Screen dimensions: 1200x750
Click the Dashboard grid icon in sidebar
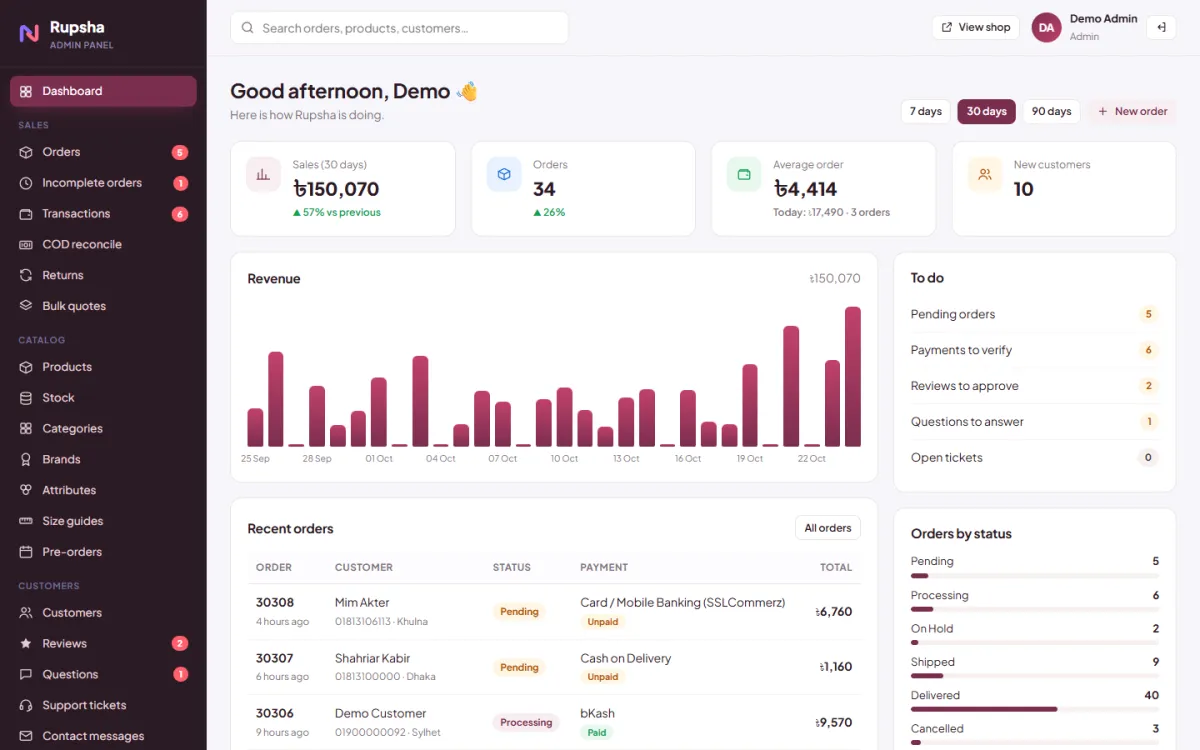click(26, 91)
